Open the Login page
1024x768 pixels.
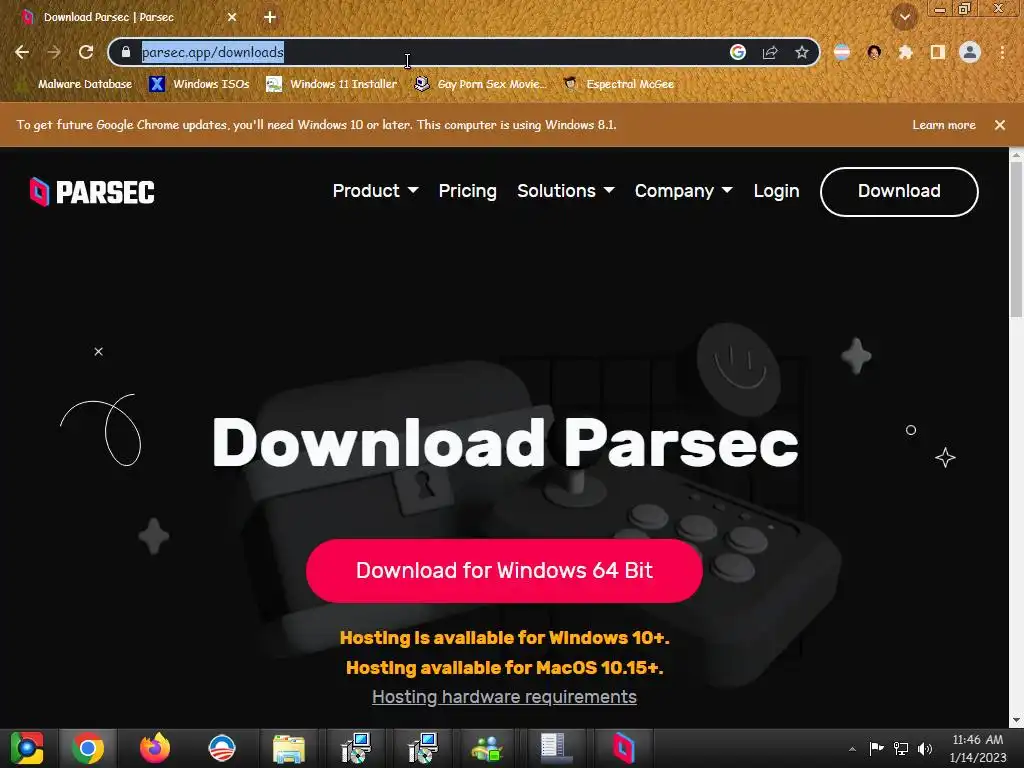click(x=776, y=191)
